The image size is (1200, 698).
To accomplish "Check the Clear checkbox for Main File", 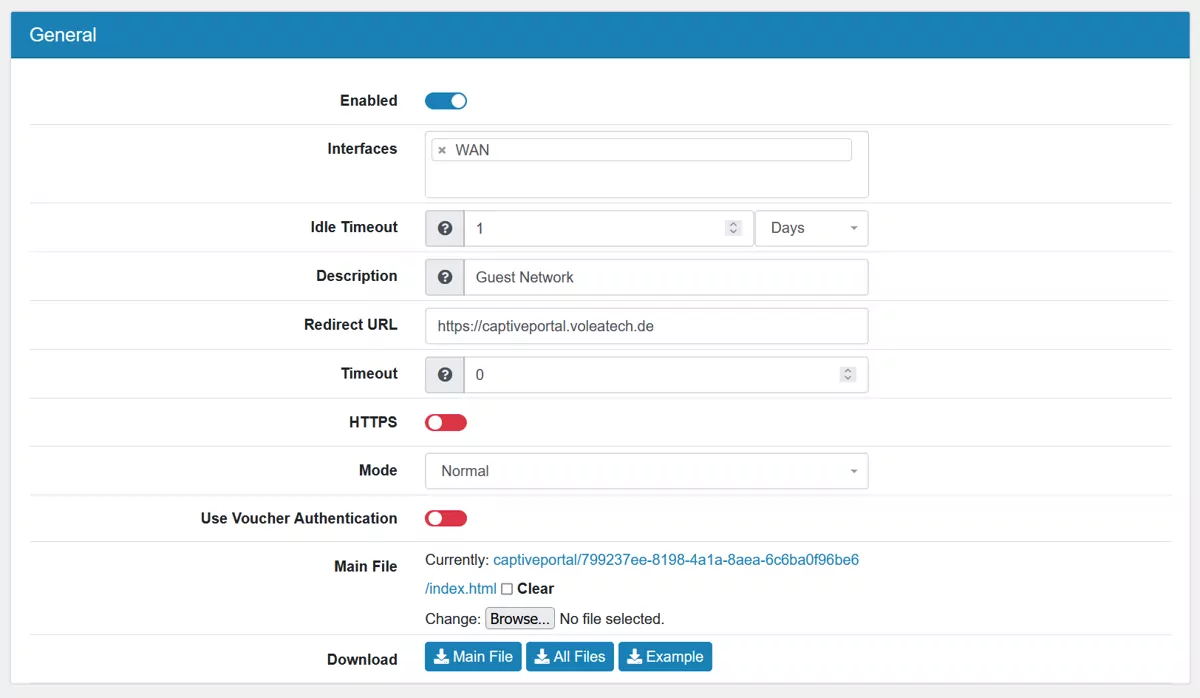I will click(x=507, y=589).
